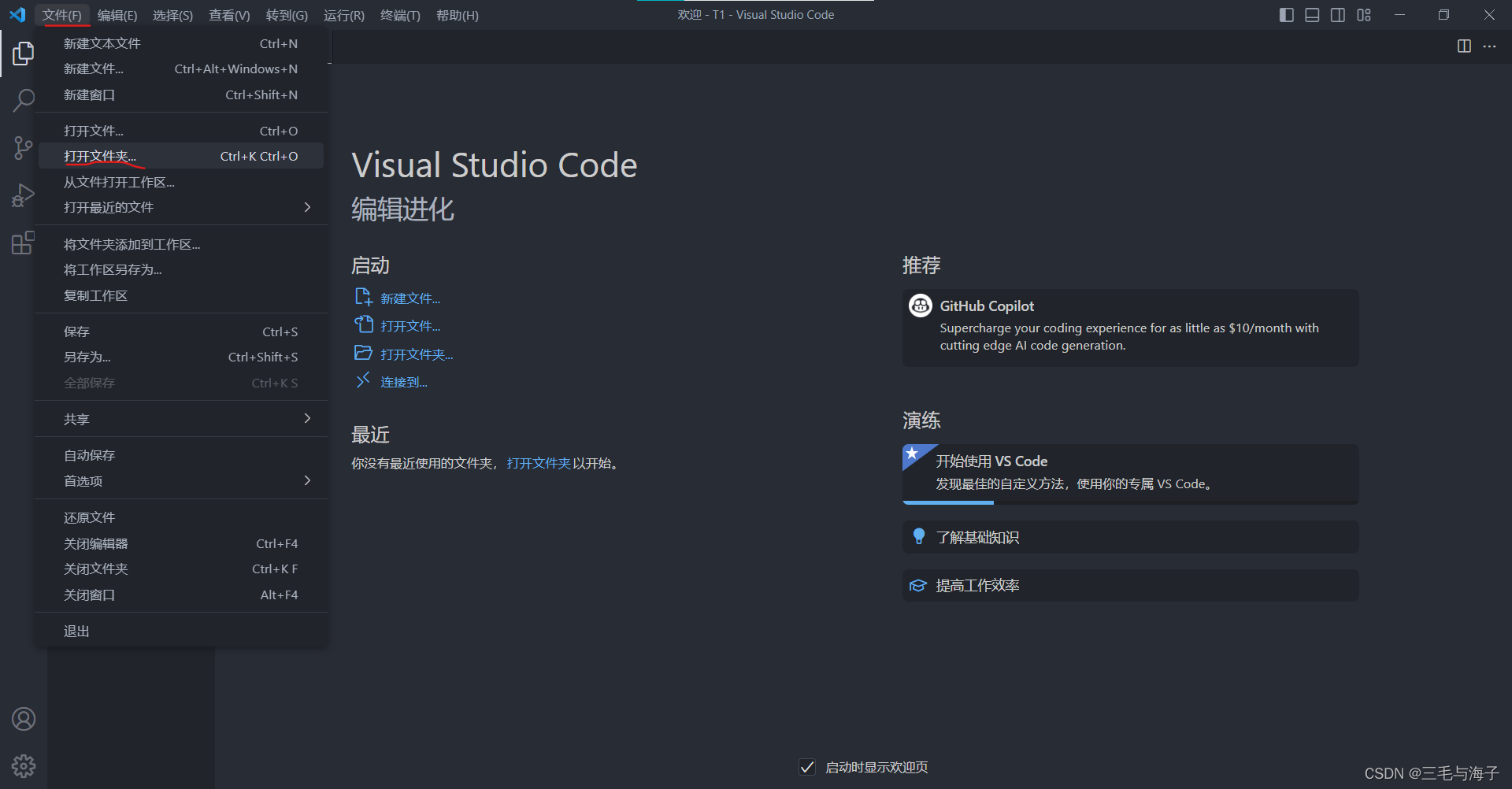
Task: Open the Manage settings gear icon
Action: 24,765
